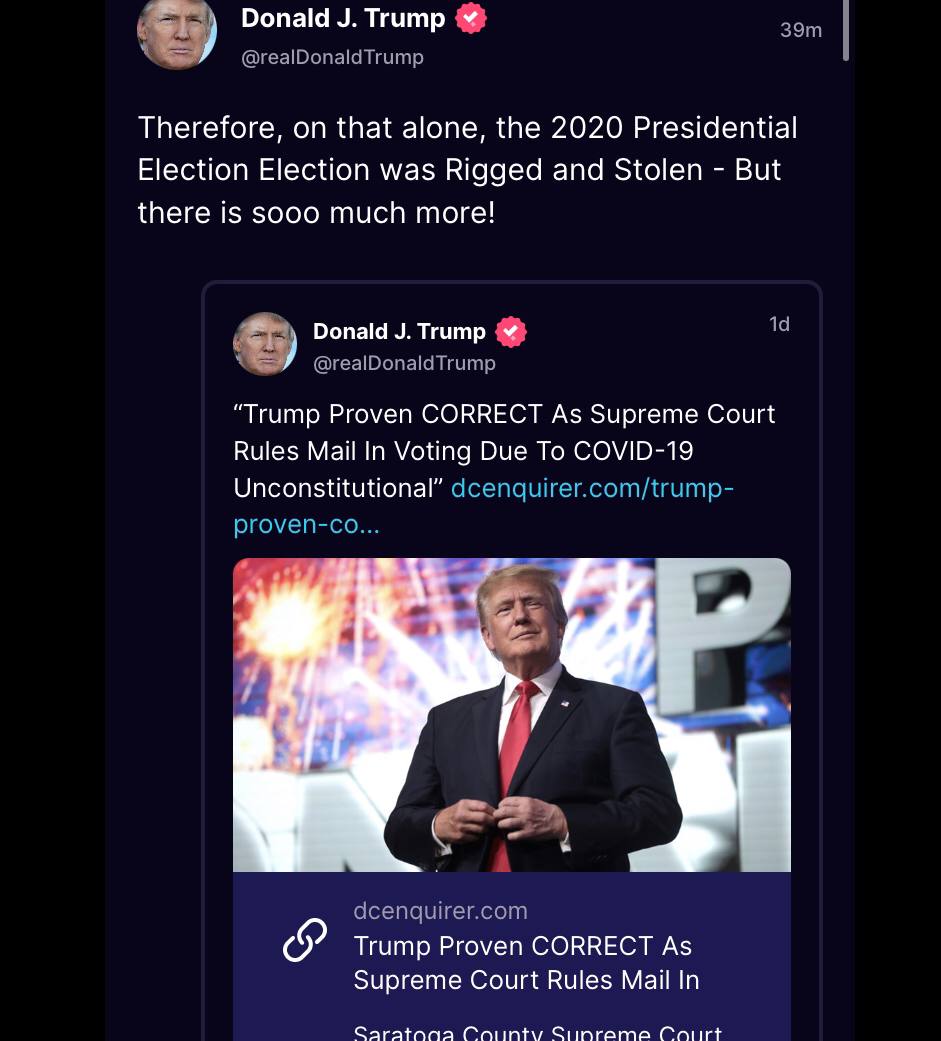
Task: Click the verified badge in the quoted post
Action: [x=511, y=332]
